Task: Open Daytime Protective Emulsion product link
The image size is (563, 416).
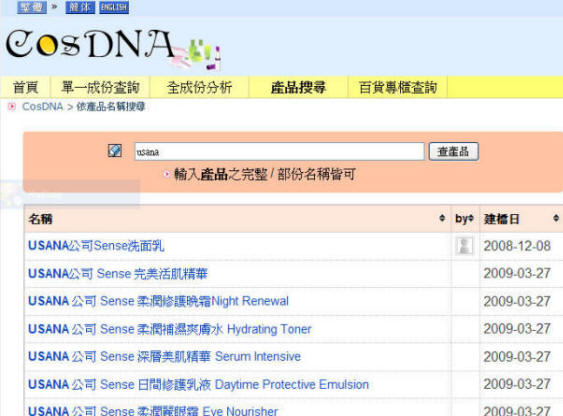Action: pos(199,384)
